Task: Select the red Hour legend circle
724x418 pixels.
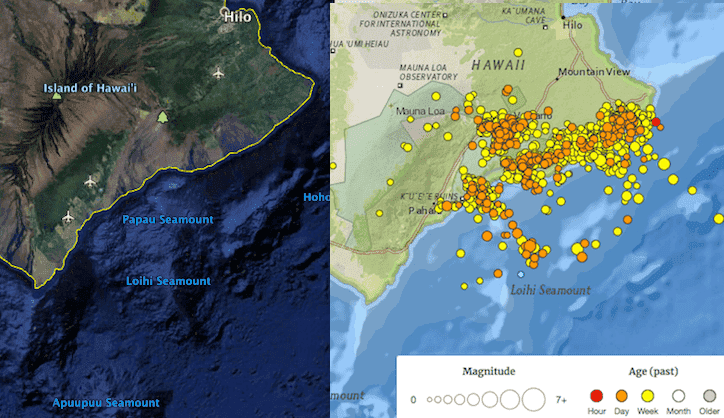Action: 597,396
